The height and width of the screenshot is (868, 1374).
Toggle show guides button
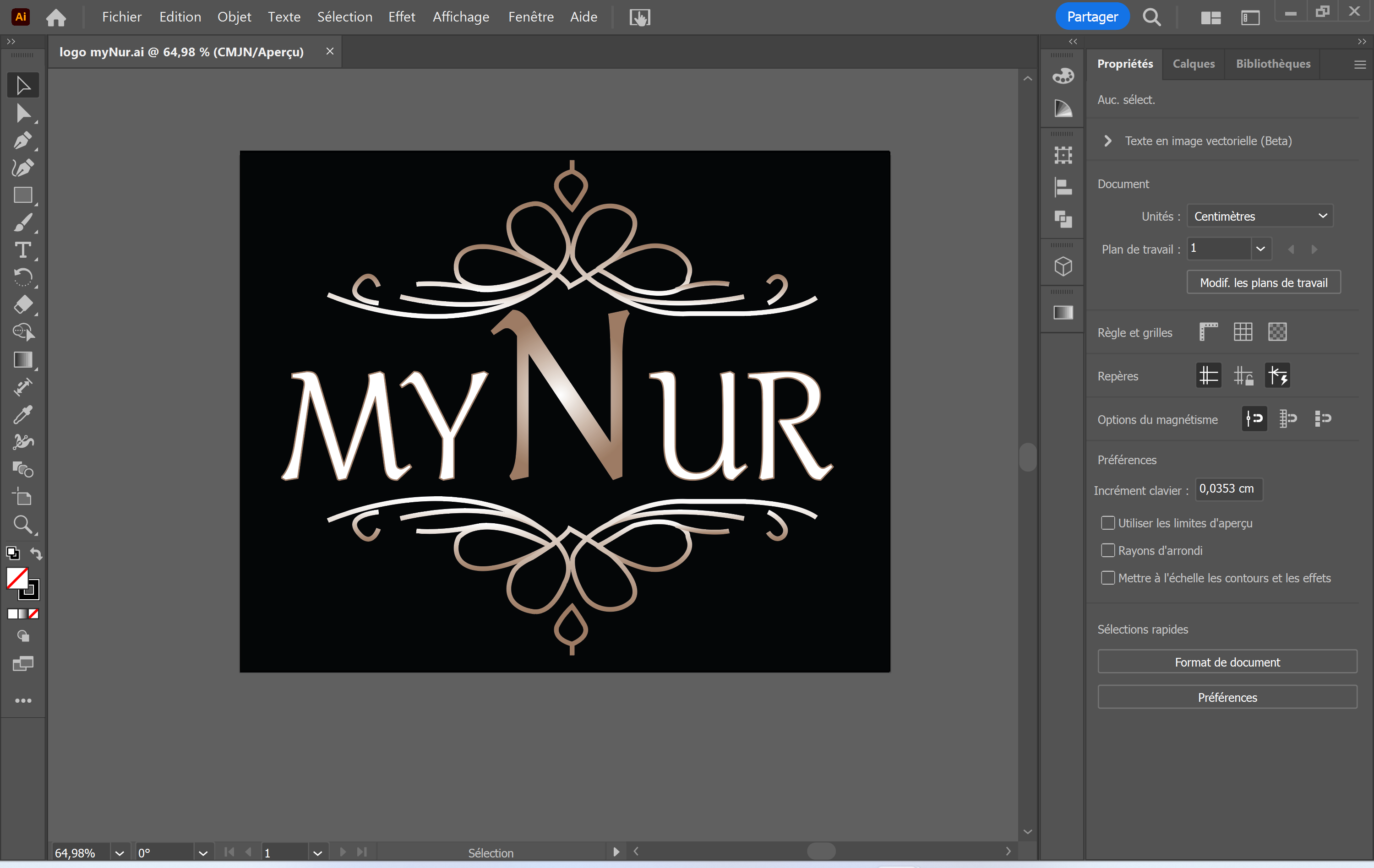click(x=1209, y=375)
